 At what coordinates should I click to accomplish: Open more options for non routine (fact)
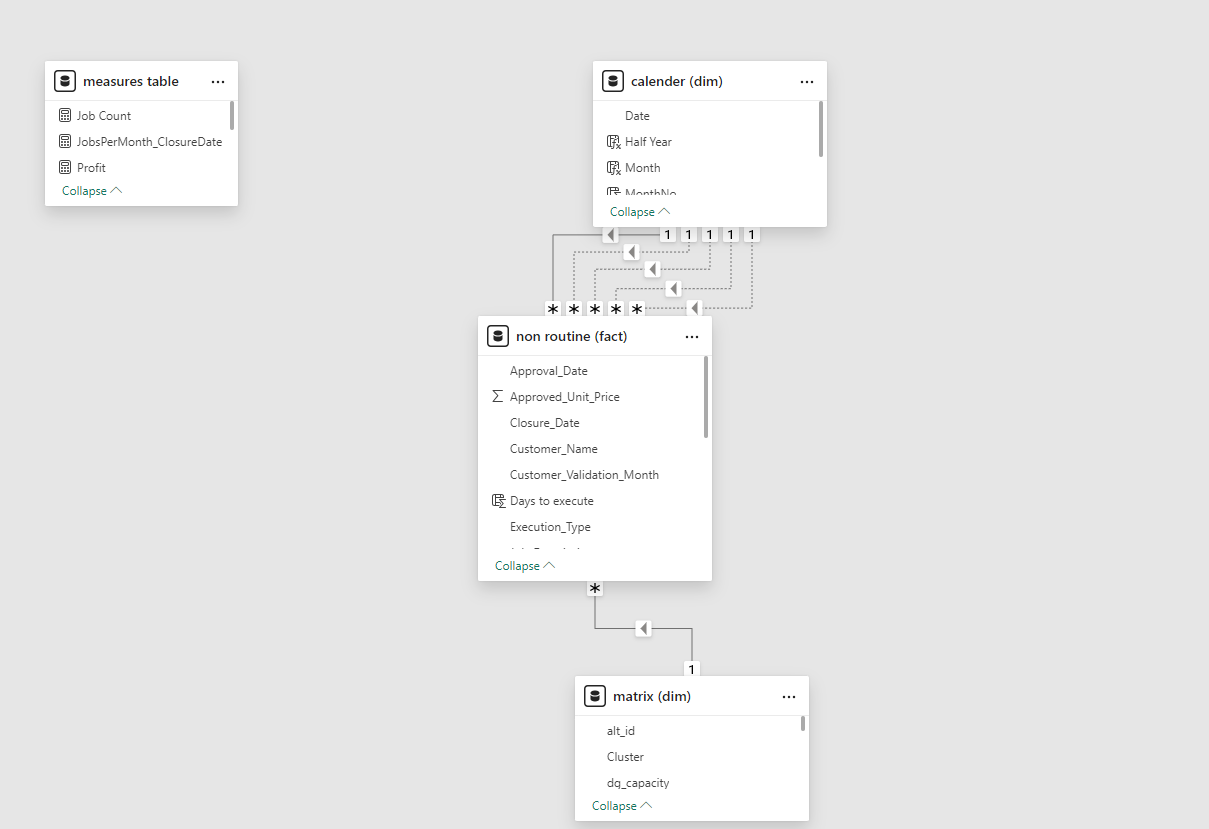click(x=692, y=337)
